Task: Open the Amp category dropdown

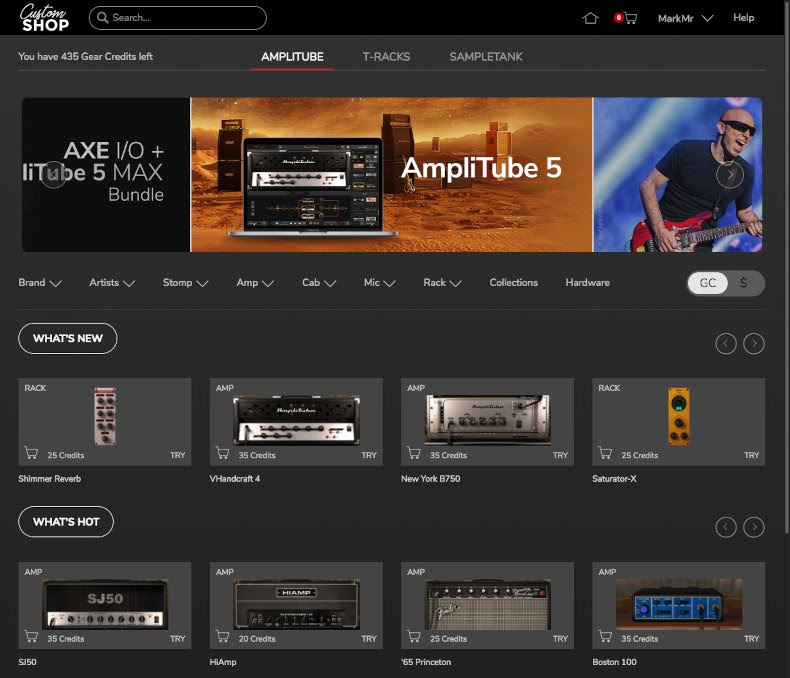Action: point(254,283)
